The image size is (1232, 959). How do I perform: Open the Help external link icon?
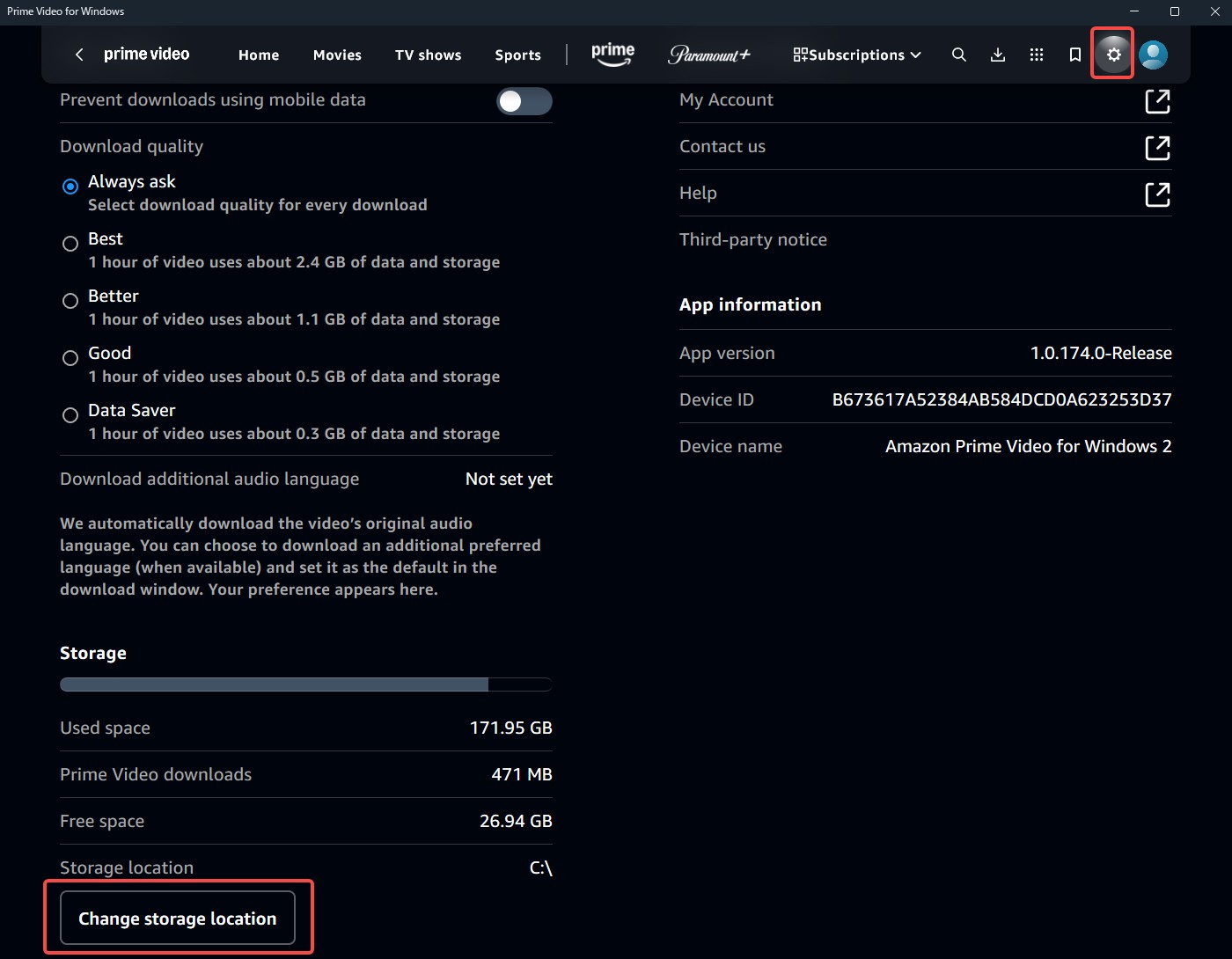(x=1157, y=194)
